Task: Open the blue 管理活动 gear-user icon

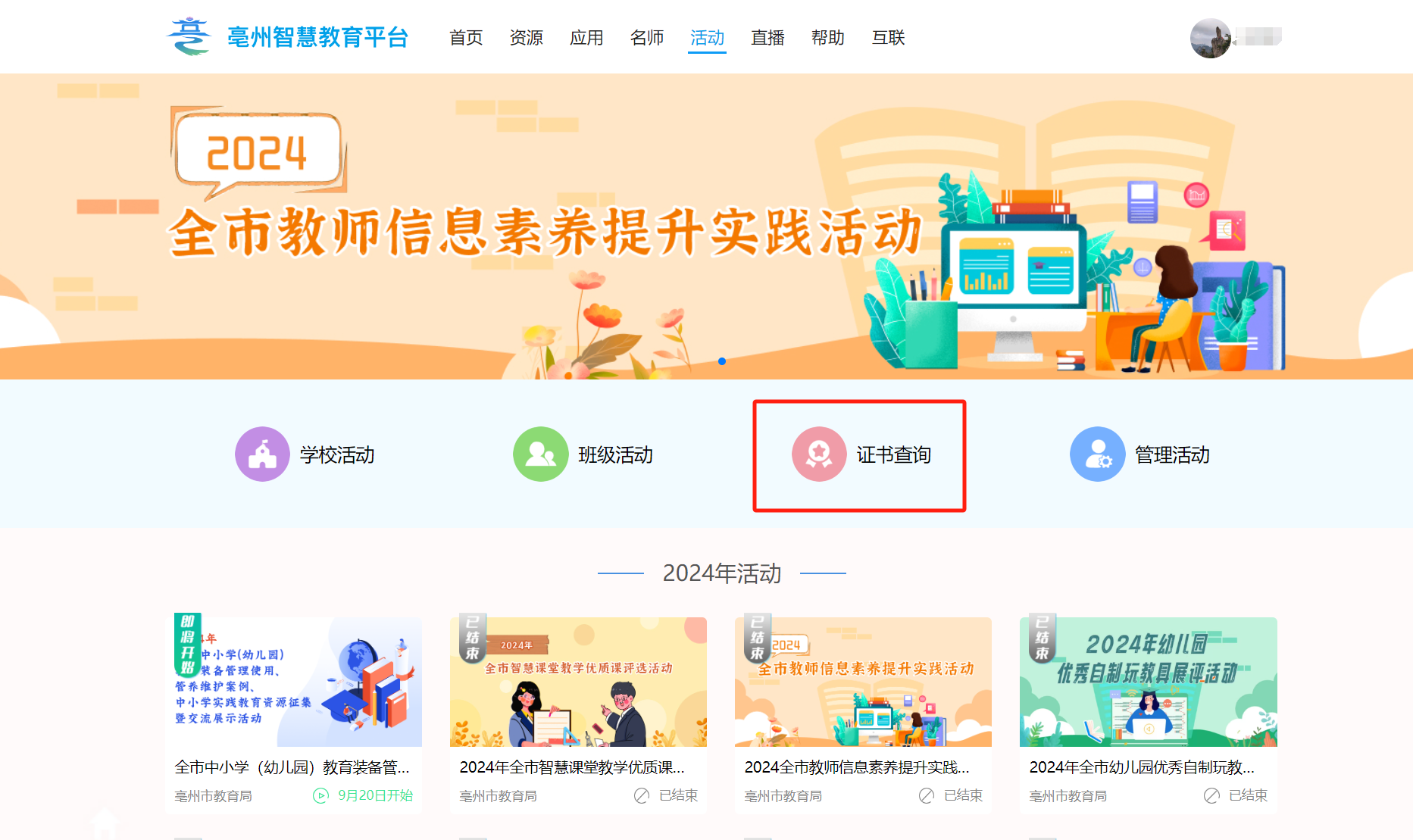Action: pyautogui.click(x=1098, y=454)
